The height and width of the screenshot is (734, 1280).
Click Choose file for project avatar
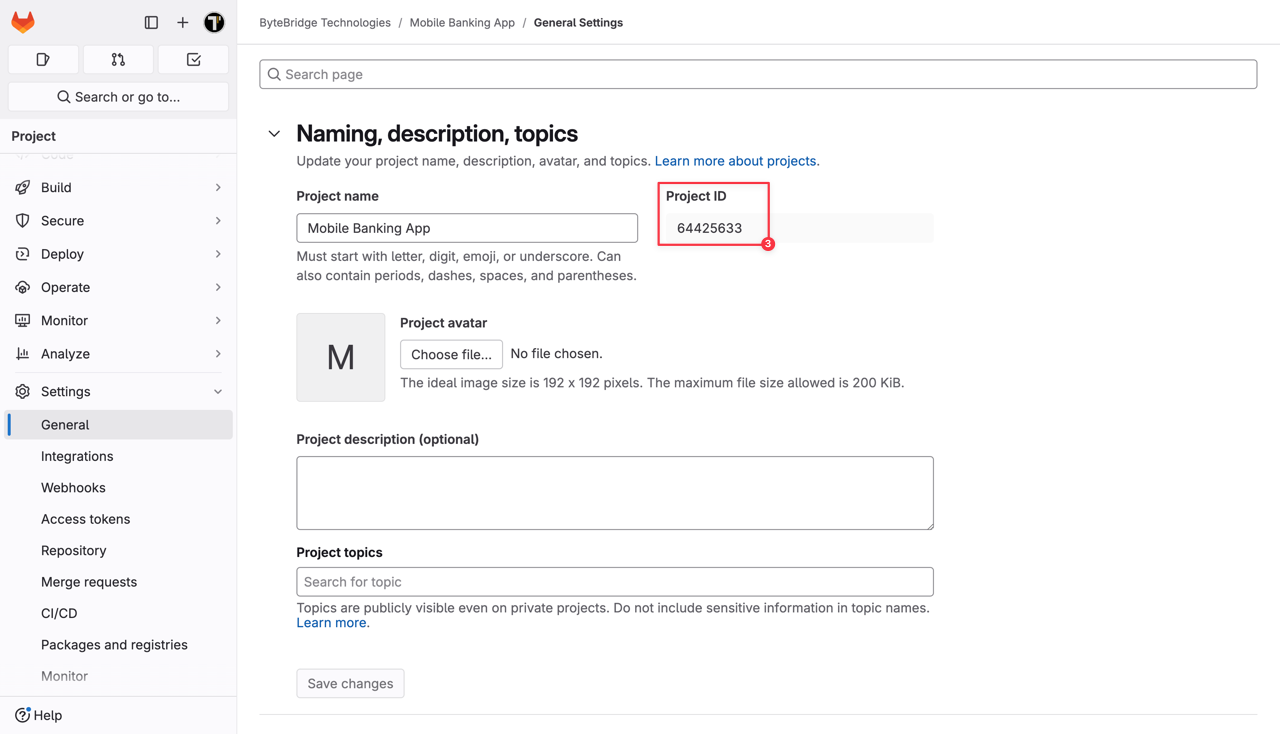(x=451, y=354)
